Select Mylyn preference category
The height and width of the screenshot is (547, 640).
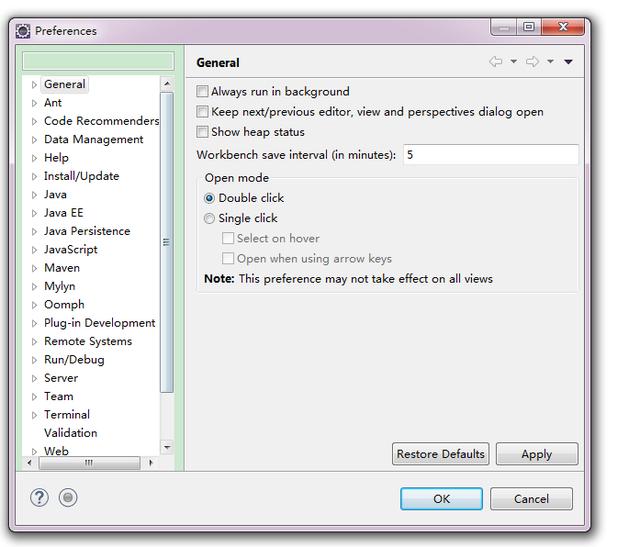point(60,286)
